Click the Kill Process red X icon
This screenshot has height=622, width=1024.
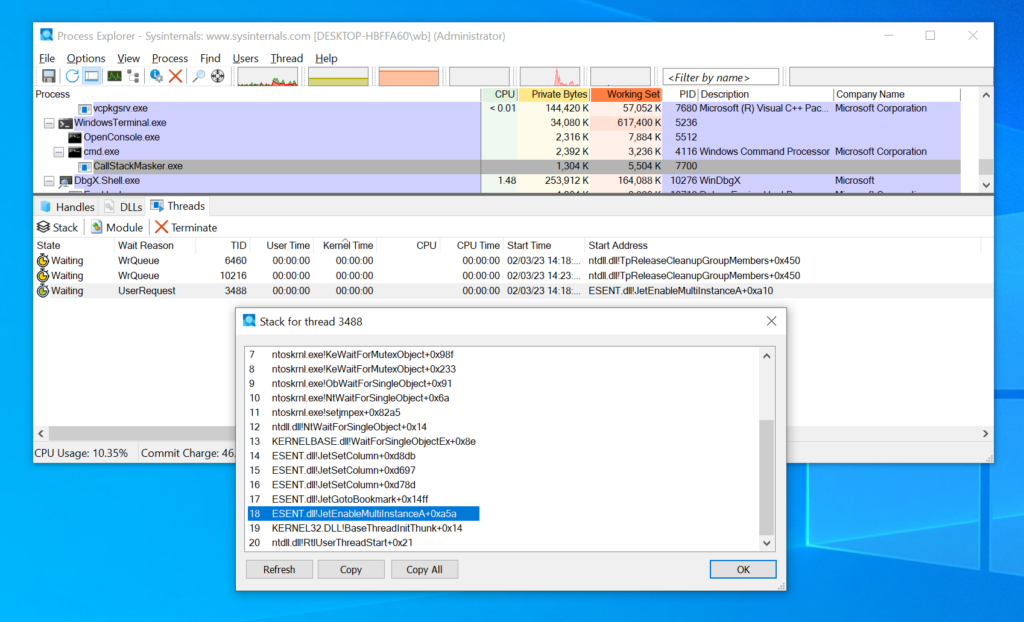[x=175, y=76]
